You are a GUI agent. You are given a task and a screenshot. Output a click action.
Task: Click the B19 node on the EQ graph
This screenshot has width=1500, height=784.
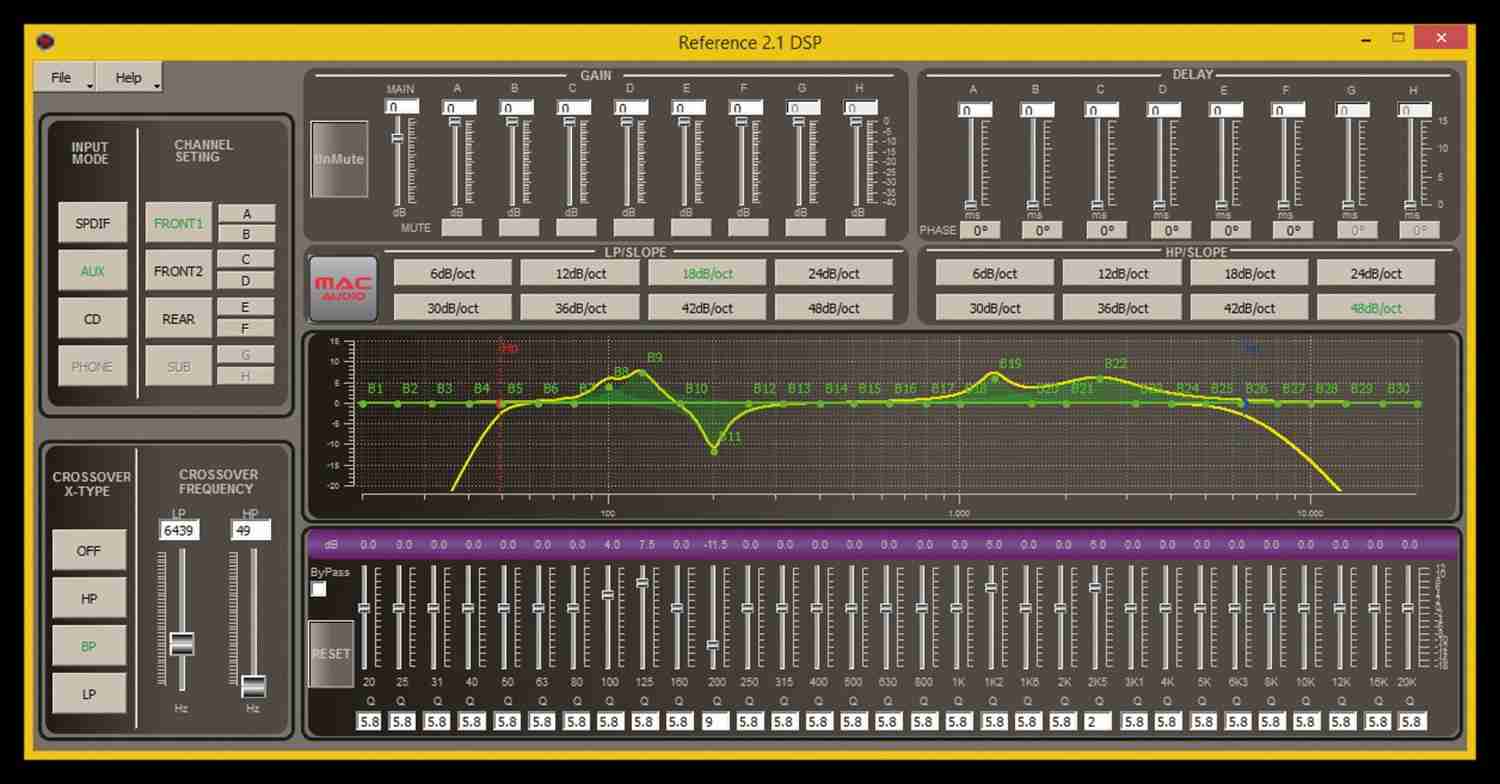coord(994,379)
